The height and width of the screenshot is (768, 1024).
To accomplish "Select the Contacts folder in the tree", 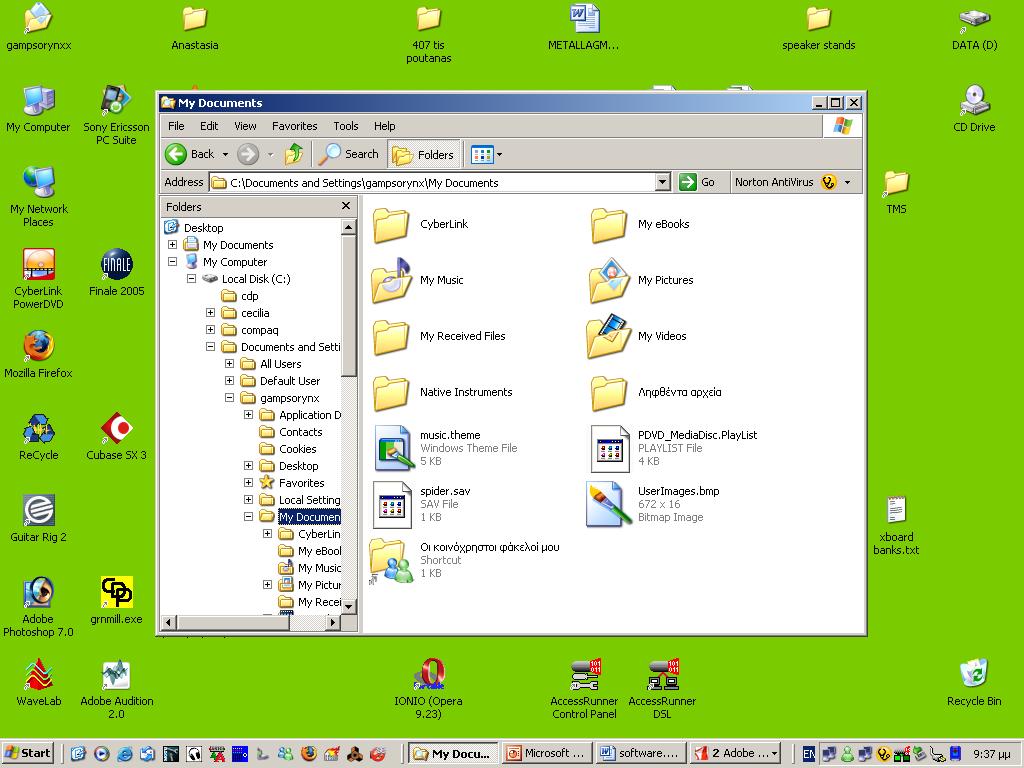I will point(300,432).
